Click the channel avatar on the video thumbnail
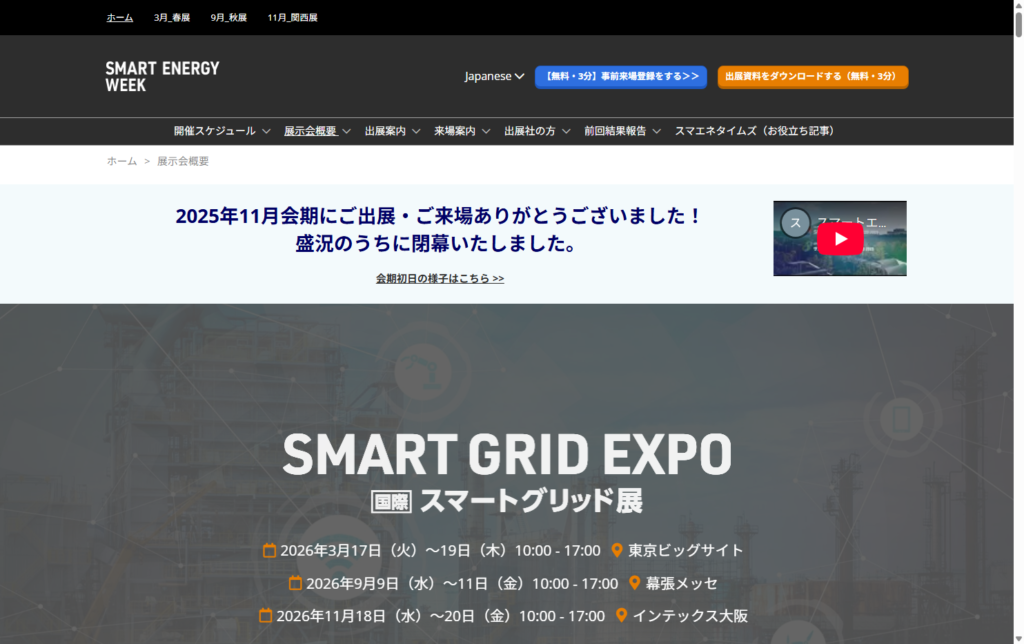Screen dimensions: 1024x644 click(795, 222)
